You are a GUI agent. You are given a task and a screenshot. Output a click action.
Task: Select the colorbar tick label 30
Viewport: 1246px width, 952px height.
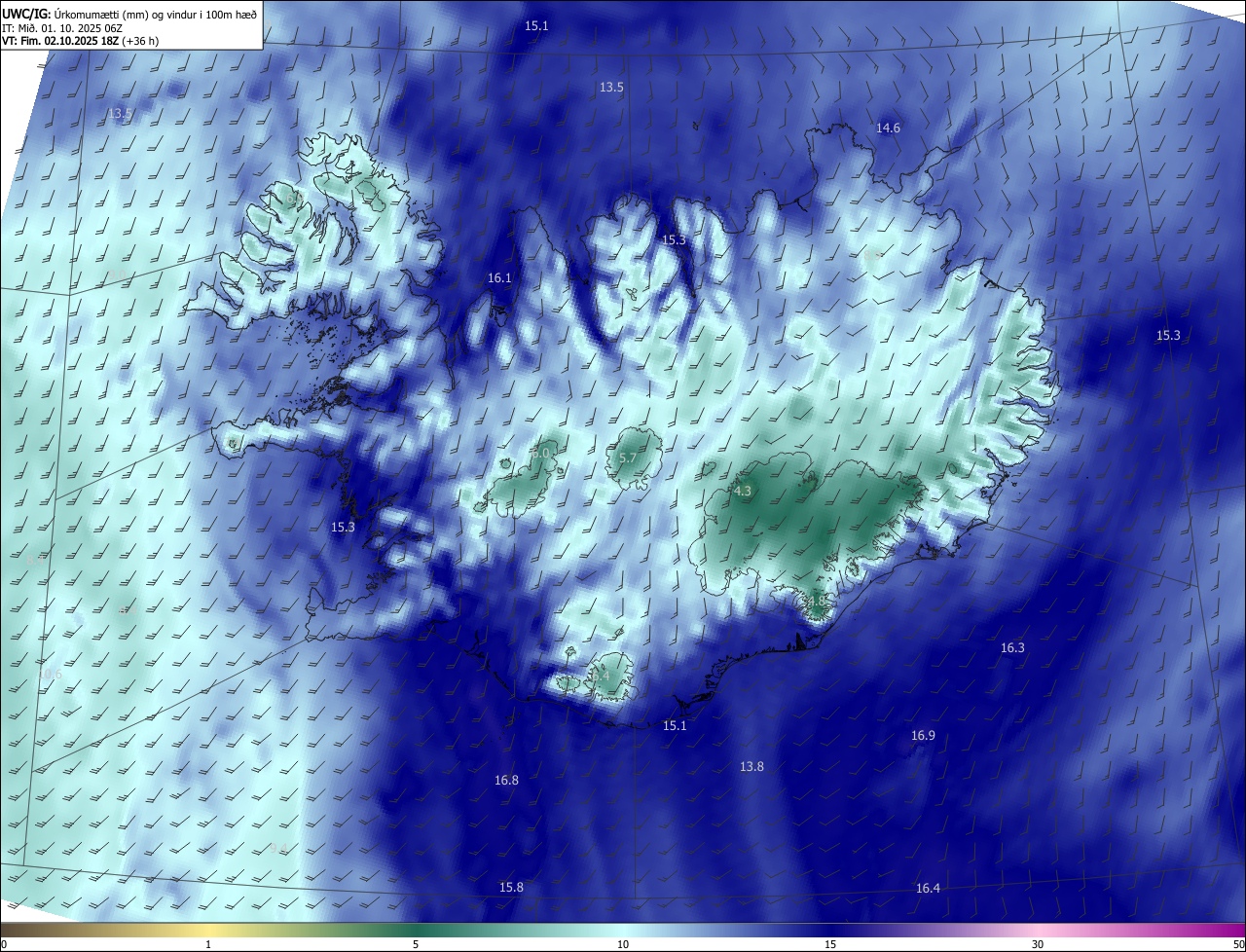click(1038, 944)
